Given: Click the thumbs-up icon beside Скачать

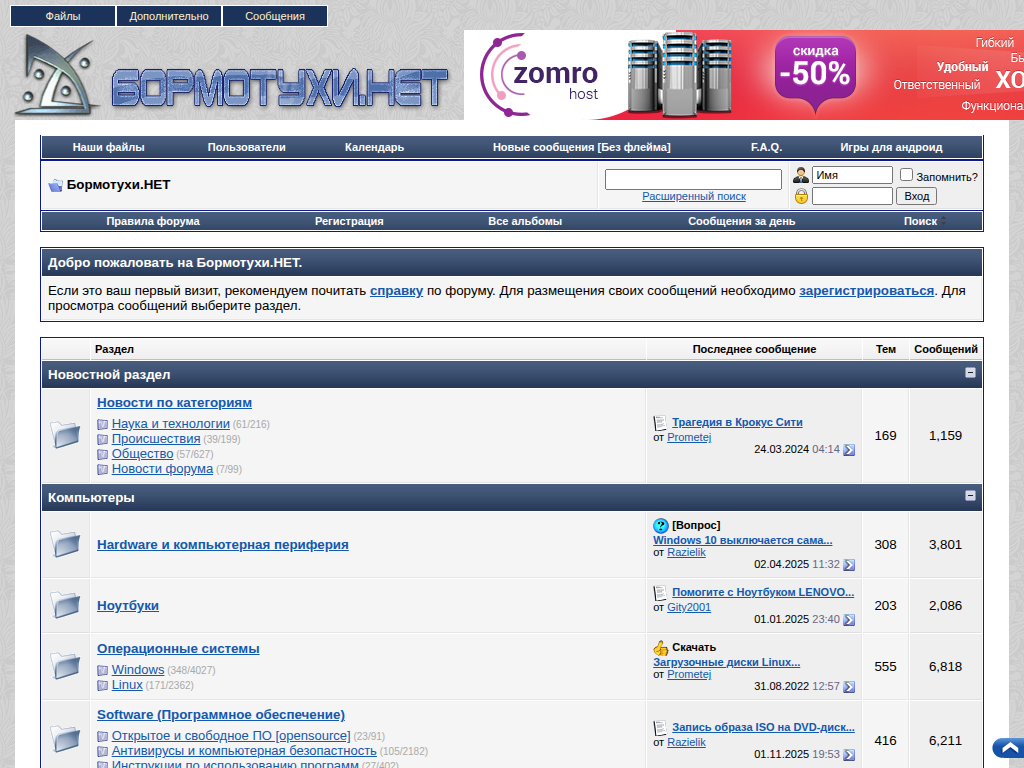Looking at the screenshot, I should 660,647.
